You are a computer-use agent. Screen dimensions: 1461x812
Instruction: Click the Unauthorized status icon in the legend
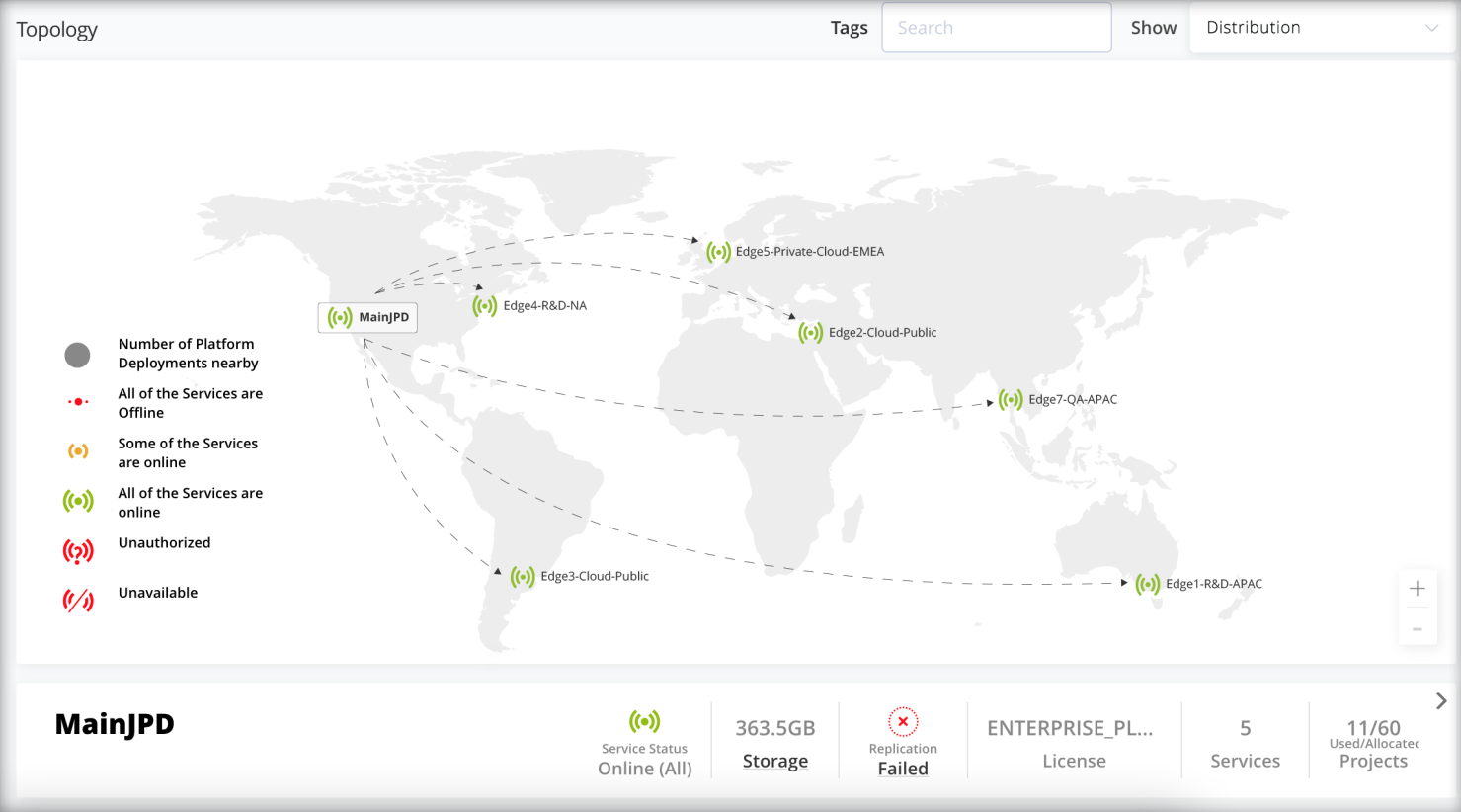[x=78, y=550]
